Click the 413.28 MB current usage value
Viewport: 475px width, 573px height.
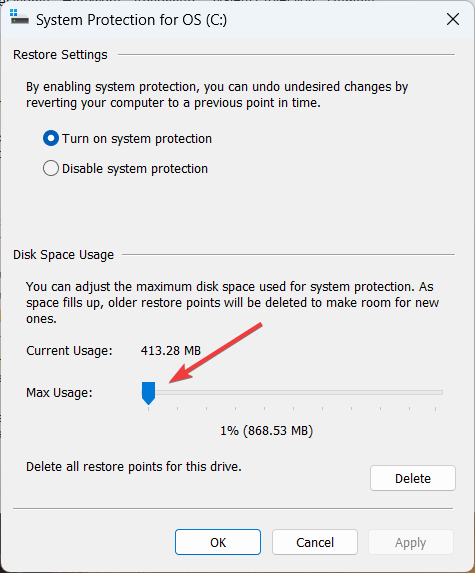point(171,351)
